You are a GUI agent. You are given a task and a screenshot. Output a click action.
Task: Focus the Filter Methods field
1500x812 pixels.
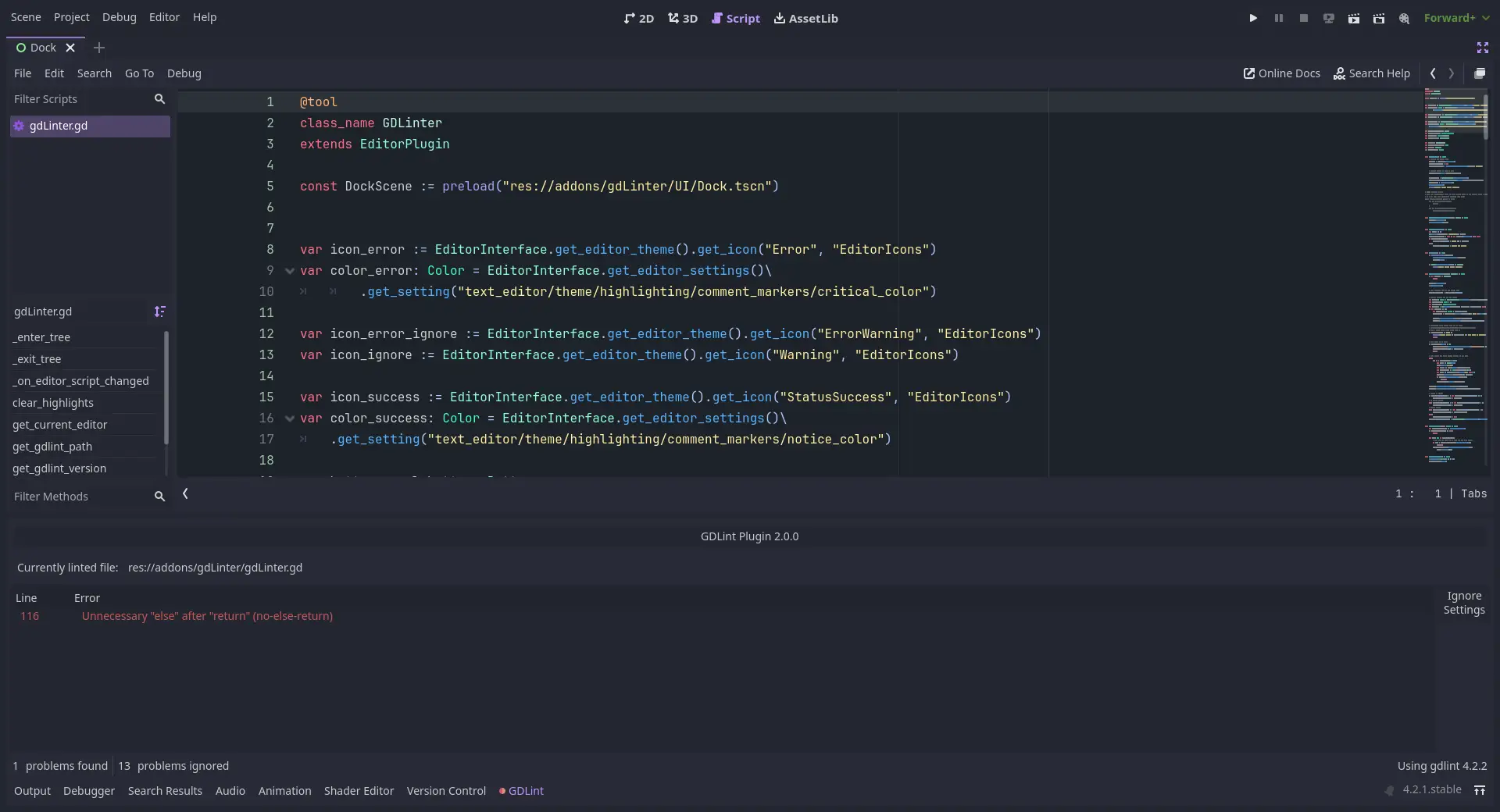[90, 497]
